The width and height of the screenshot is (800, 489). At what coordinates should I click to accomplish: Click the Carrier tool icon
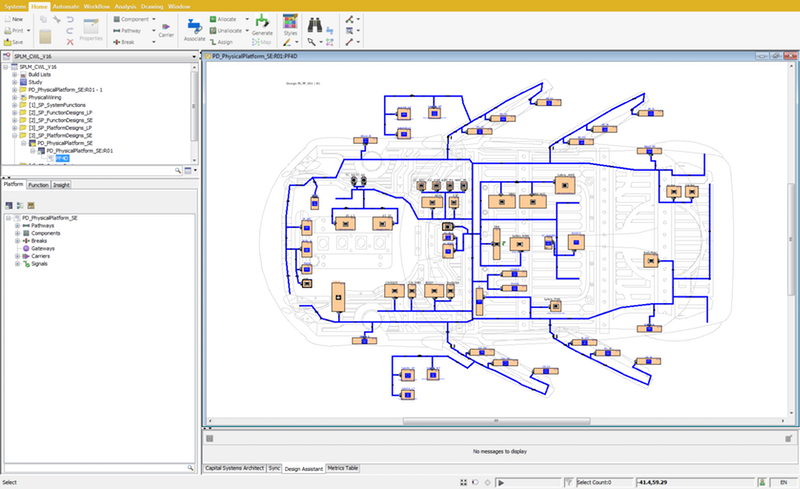coord(166,25)
